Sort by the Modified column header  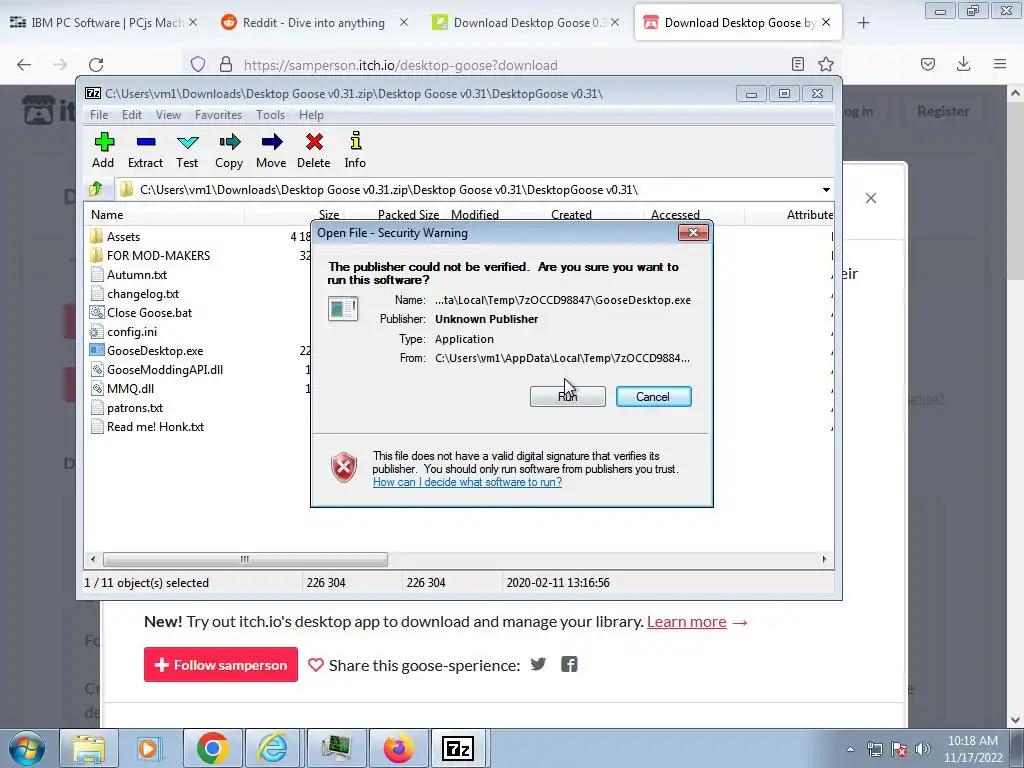coord(475,214)
